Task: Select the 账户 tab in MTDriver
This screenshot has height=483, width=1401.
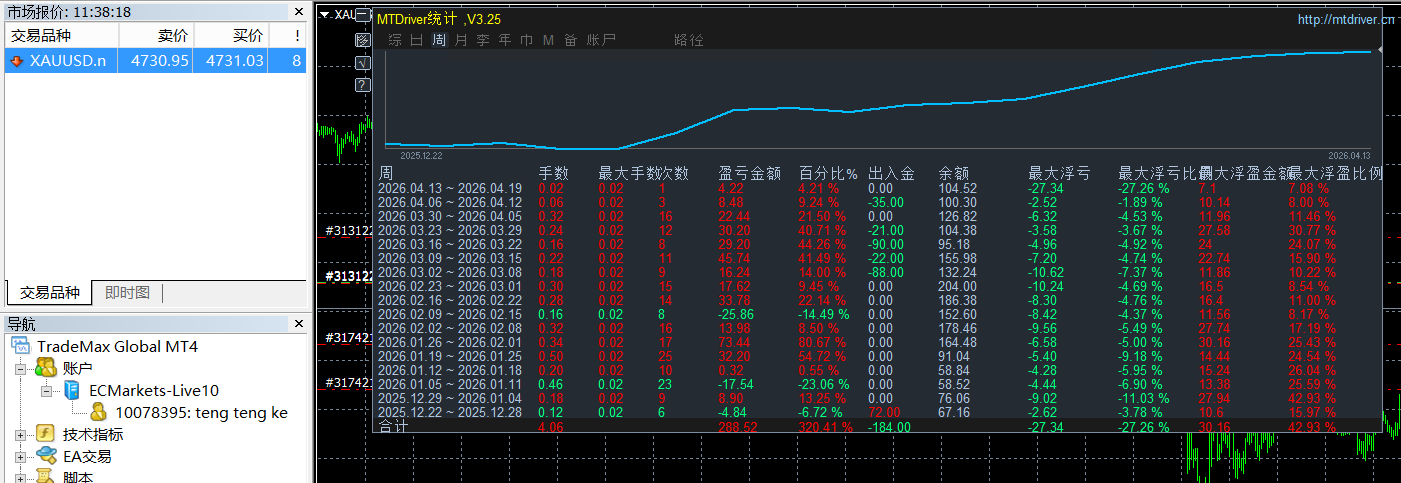Action: click(601, 40)
